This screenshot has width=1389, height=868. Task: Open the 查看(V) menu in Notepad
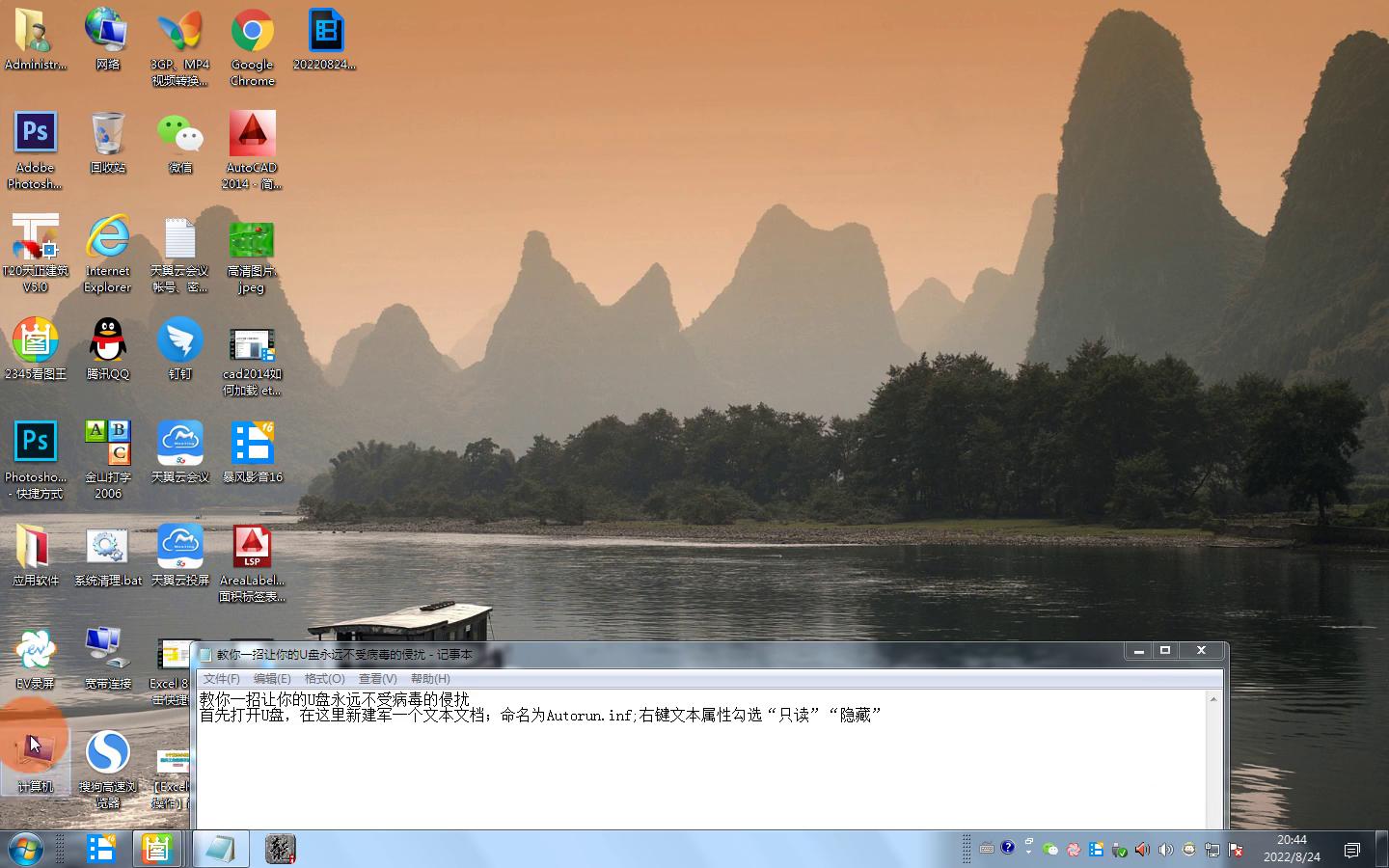click(x=377, y=679)
